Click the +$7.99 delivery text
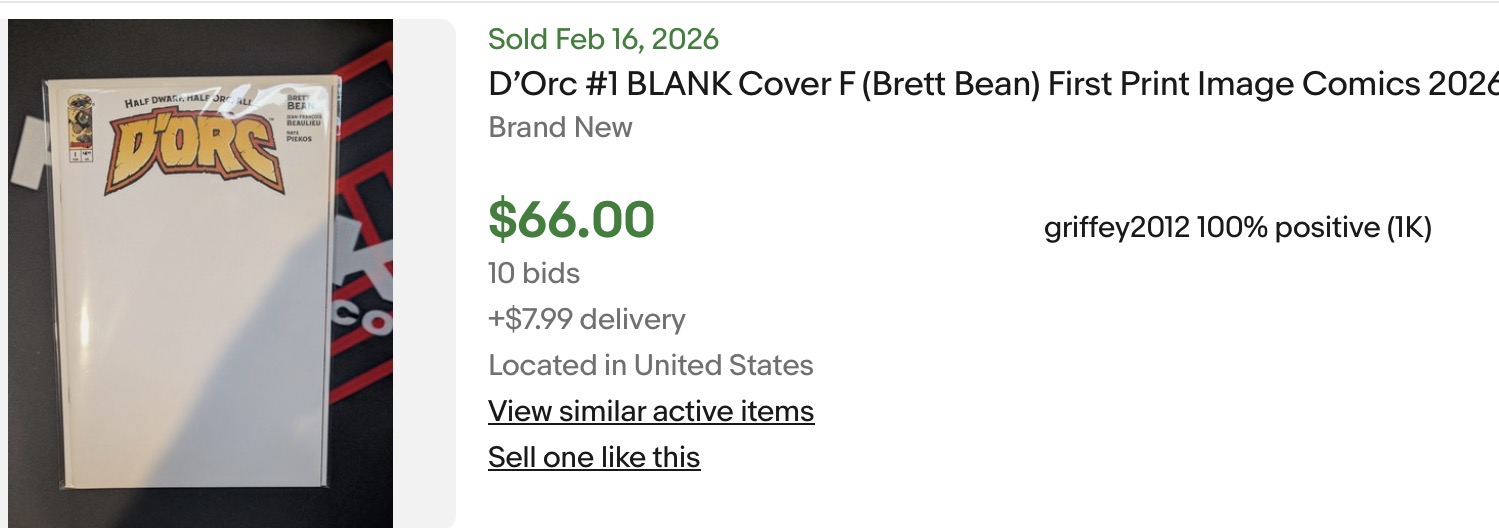1499x528 pixels. pos(587,320)
